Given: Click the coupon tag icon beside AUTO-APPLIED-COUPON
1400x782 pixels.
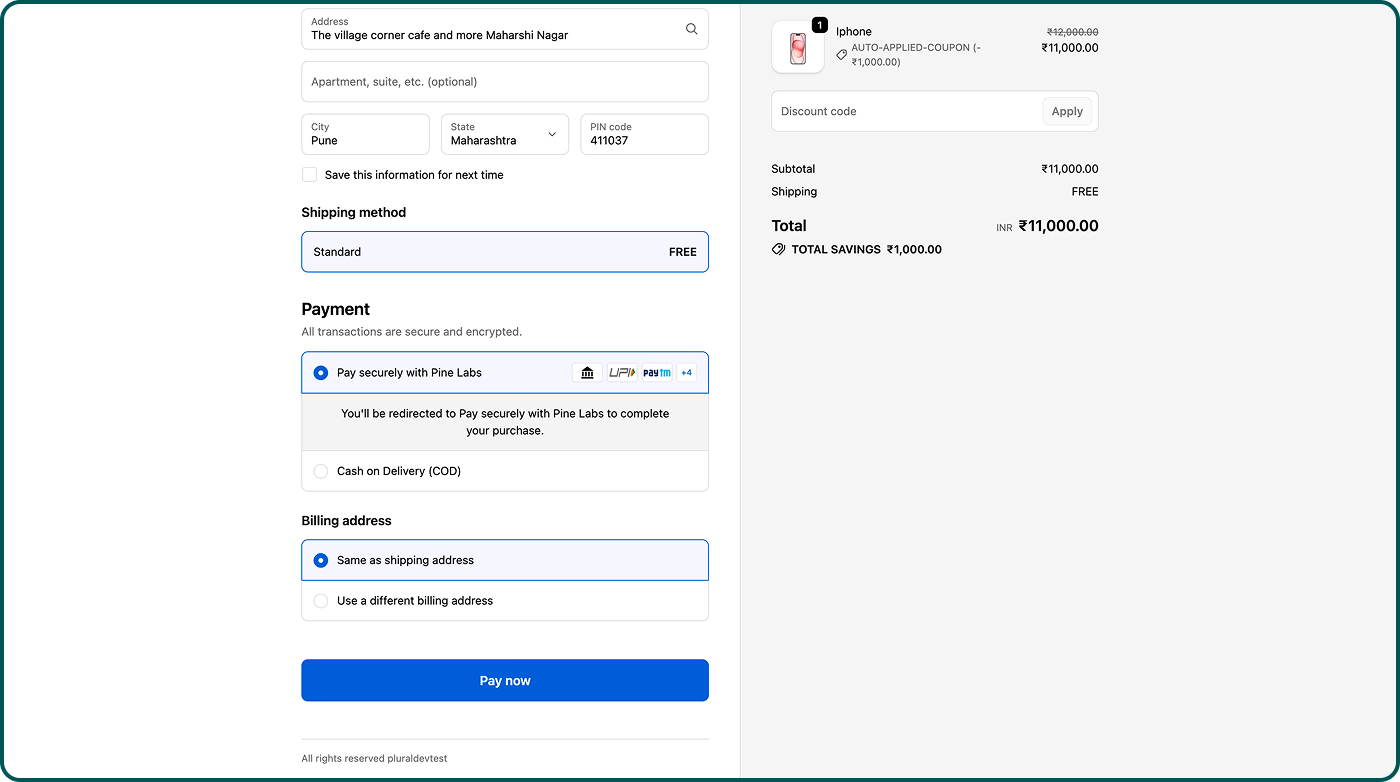Looking at the screenshot, I should pos(842,55).
